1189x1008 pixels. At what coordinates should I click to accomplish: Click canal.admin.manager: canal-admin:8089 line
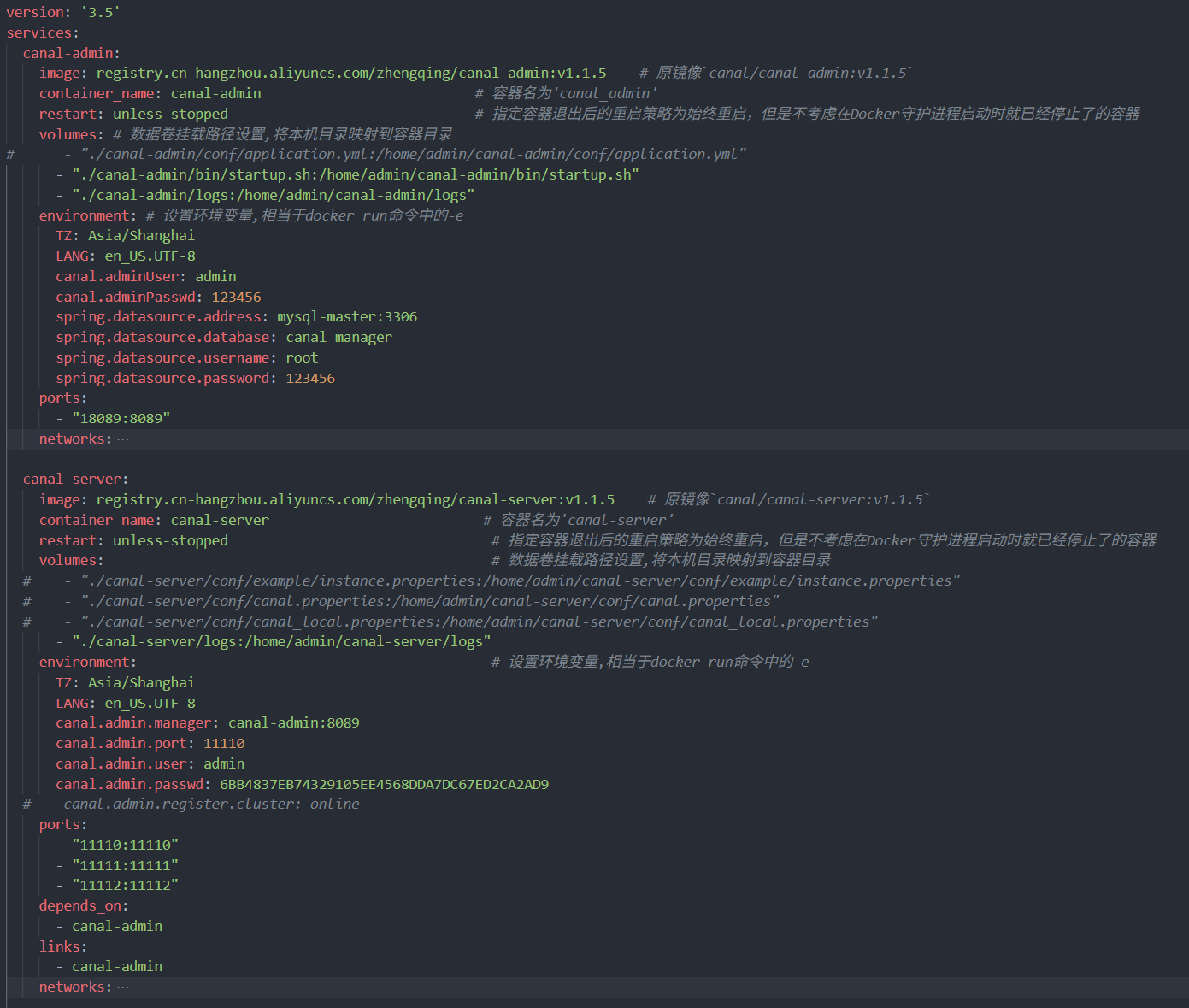tap(208, 723)
